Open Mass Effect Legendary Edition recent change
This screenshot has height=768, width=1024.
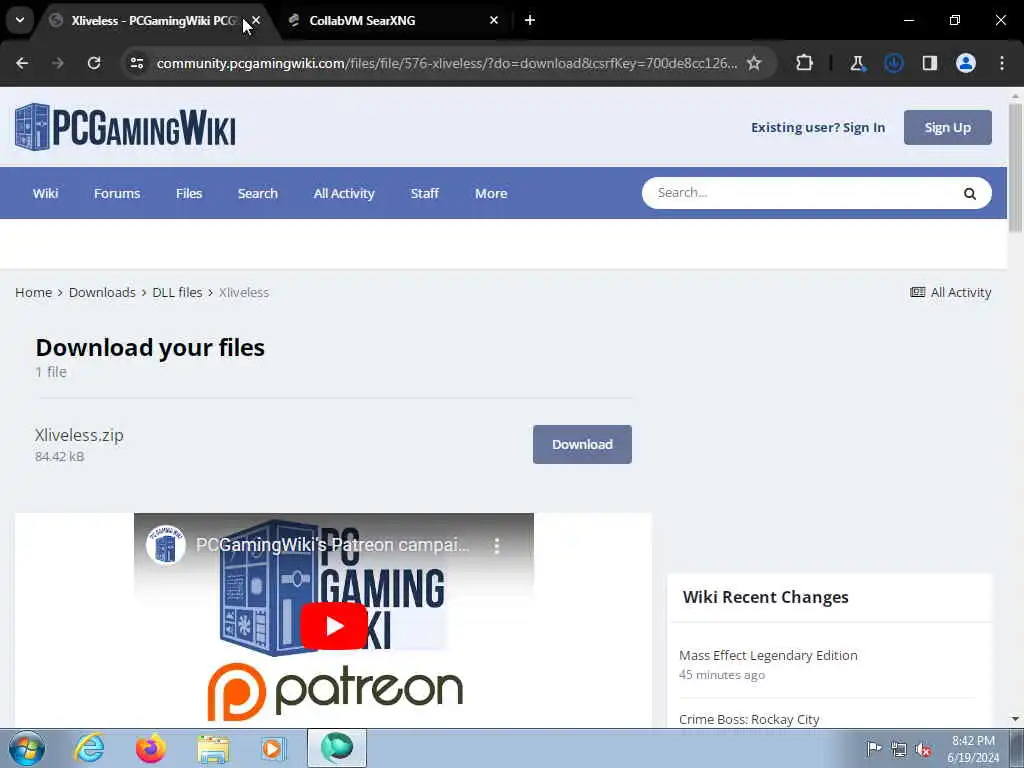click(768, 655)
